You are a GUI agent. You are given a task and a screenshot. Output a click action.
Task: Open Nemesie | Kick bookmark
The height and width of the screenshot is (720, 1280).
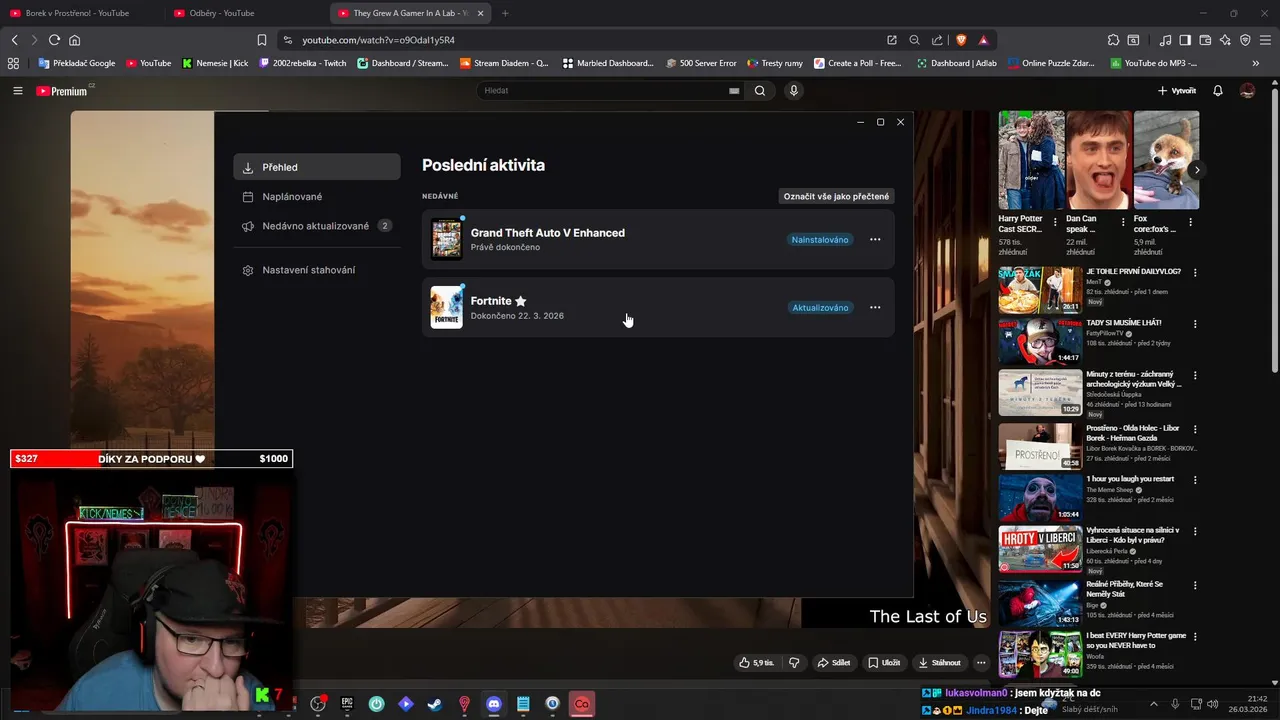point(215,63)
